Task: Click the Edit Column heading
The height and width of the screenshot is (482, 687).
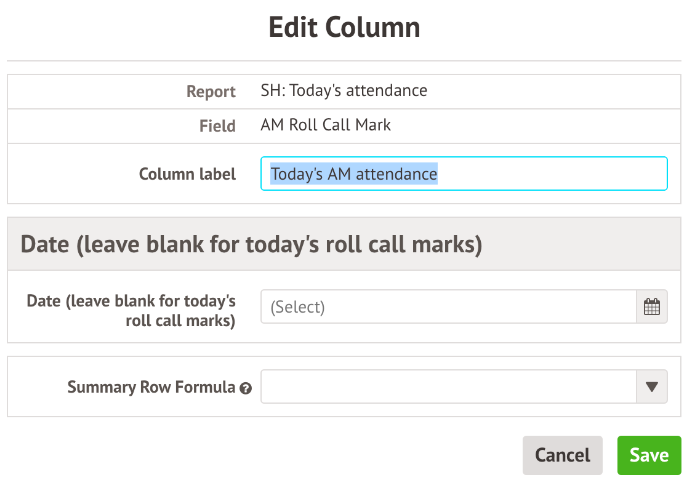Action: click(x=344, y=27)
